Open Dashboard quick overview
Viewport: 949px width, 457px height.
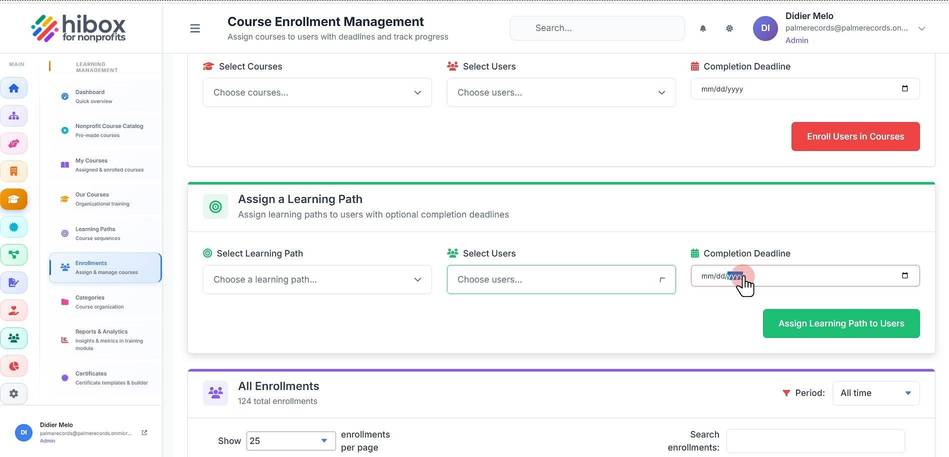(x=105, y=96)
